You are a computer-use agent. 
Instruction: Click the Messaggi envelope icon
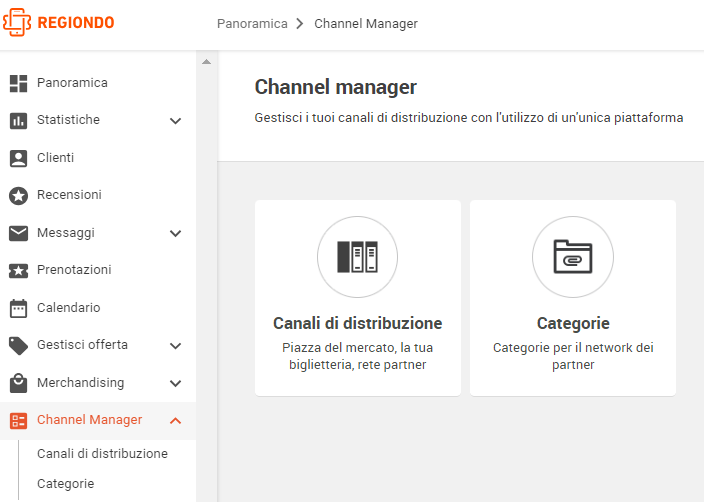(18, 233)
